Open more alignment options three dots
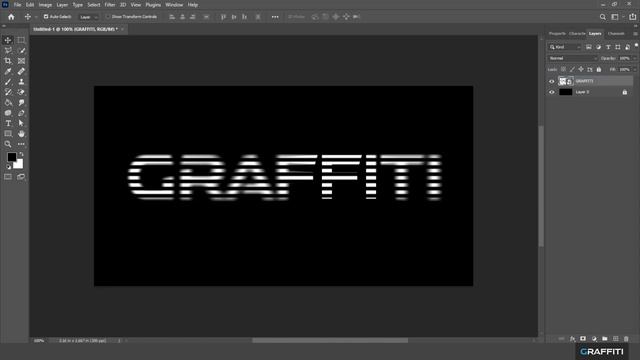 pyautogui.click(x=275, y=17)
